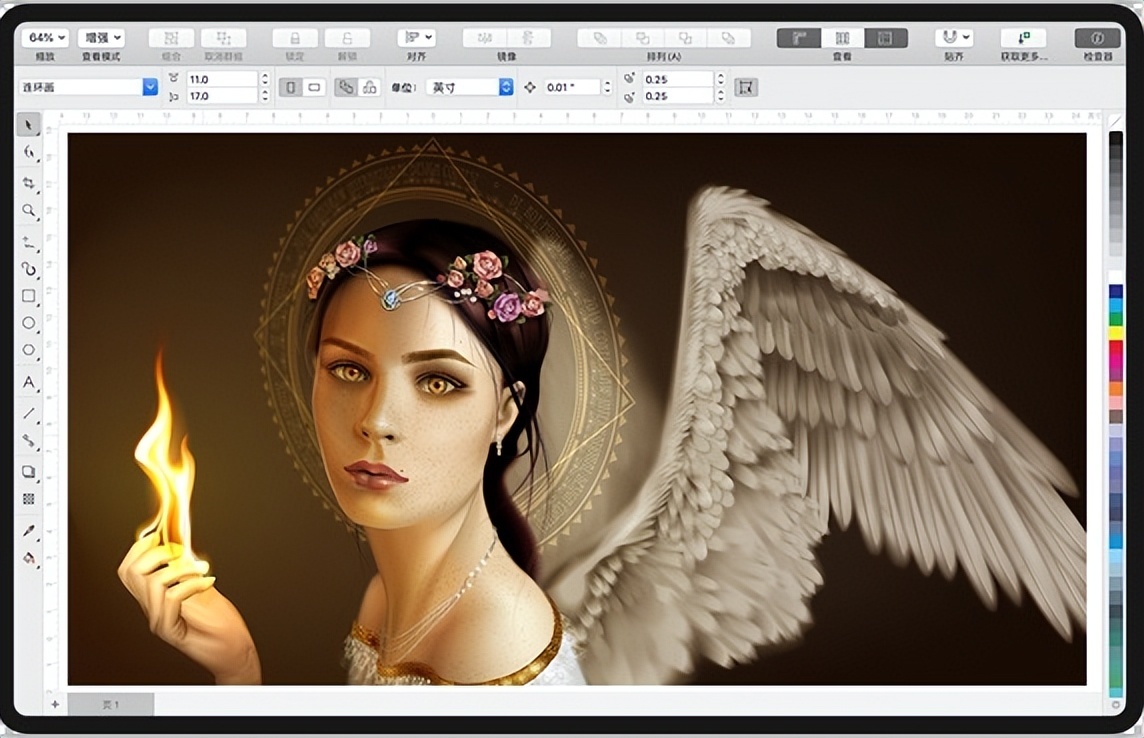Select the Eyedropper tool
The width and height of the screenshot is (1144, 738).
click(29, 530)
